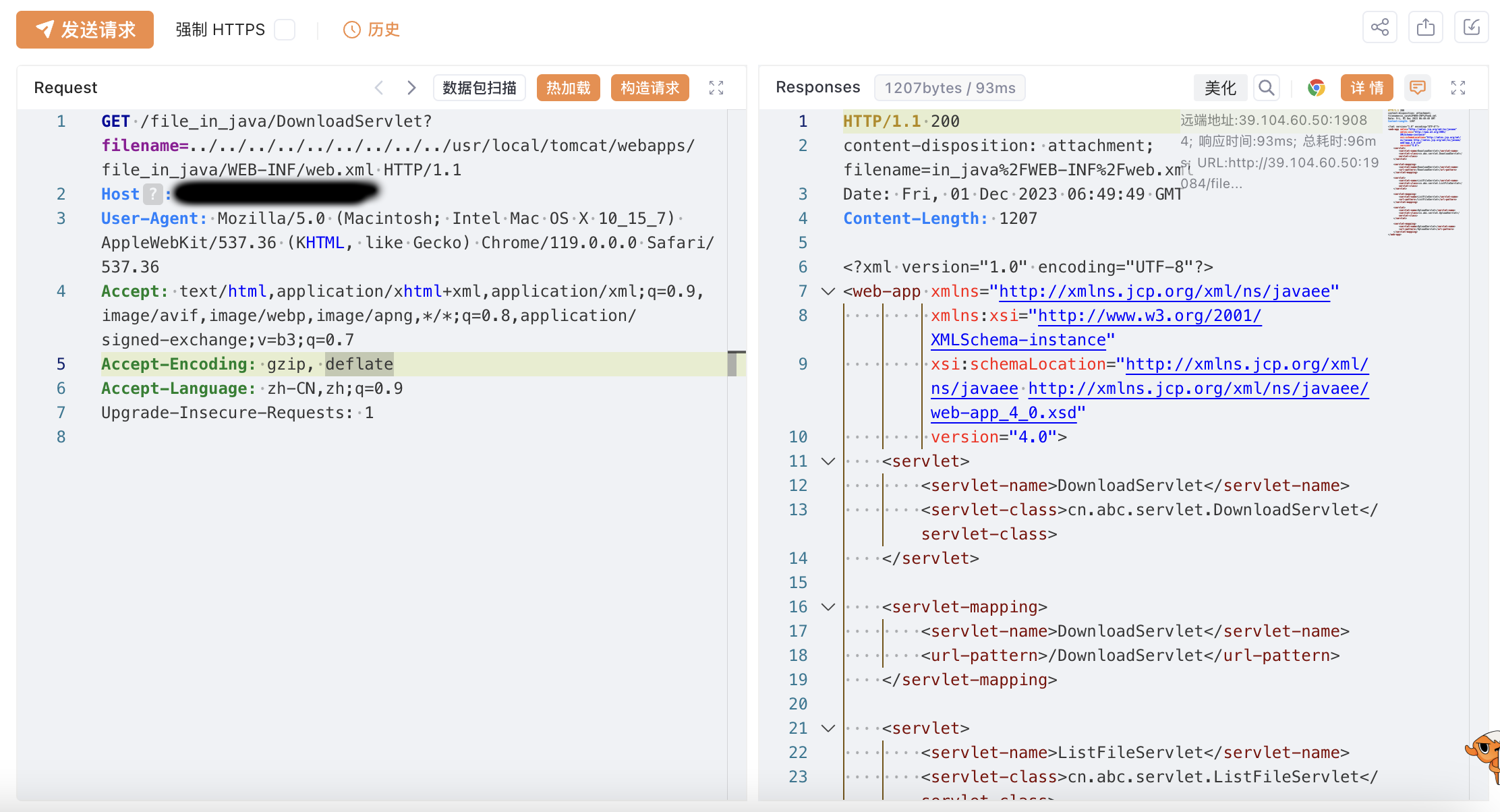
Task: Collapse the servlet node at line 21
Action: click(x=828, y=728)
